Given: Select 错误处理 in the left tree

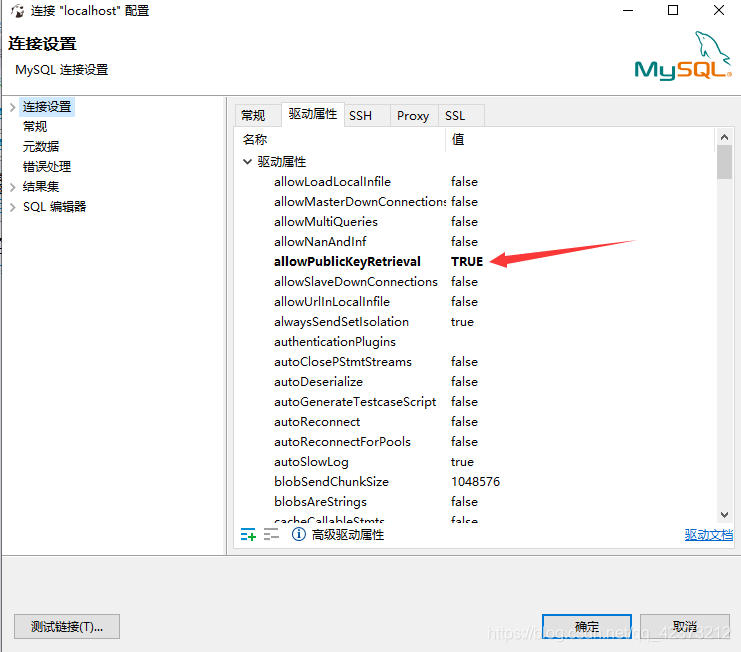Looking at the screenshot, I should [47, 166].
